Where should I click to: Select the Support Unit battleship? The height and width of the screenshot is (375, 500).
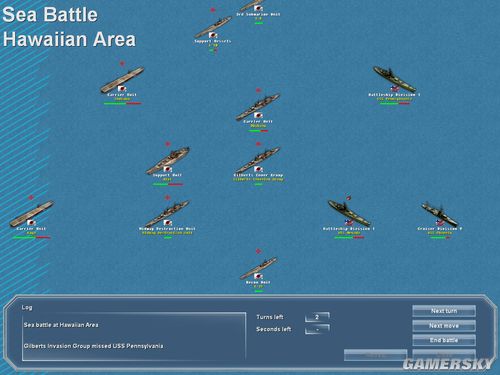[x=168, y=160]
